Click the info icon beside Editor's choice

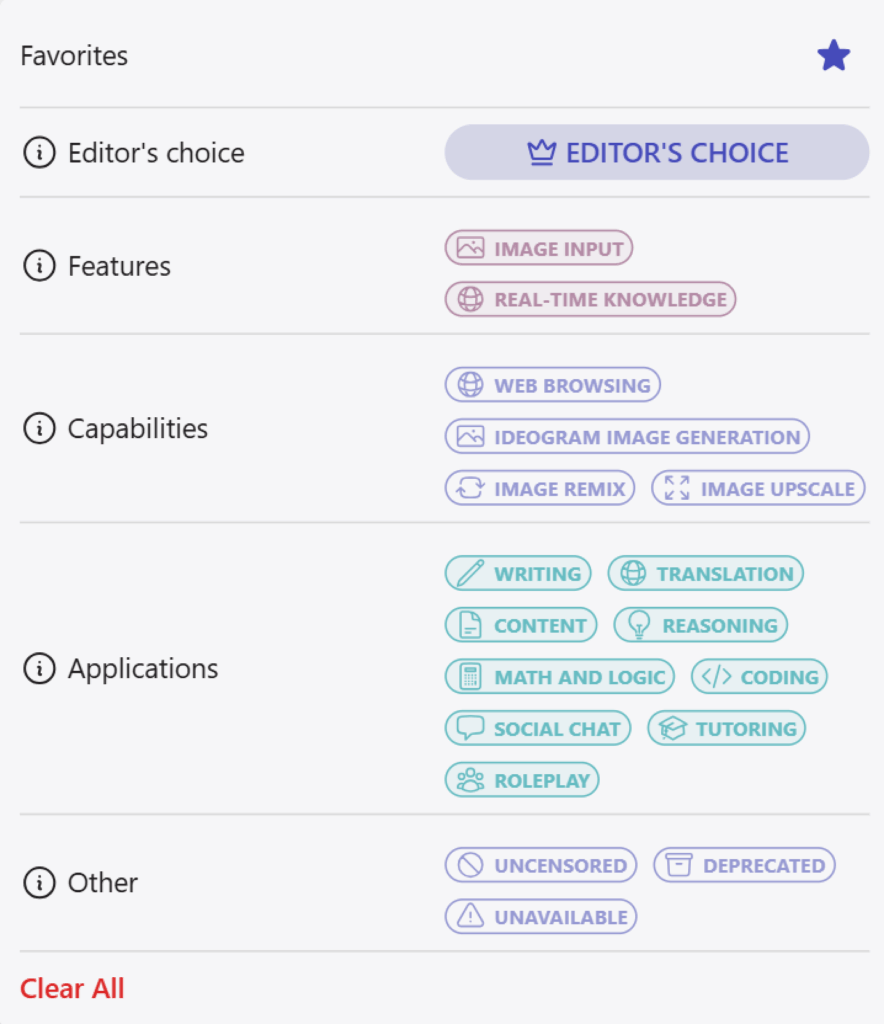point(40,153)
